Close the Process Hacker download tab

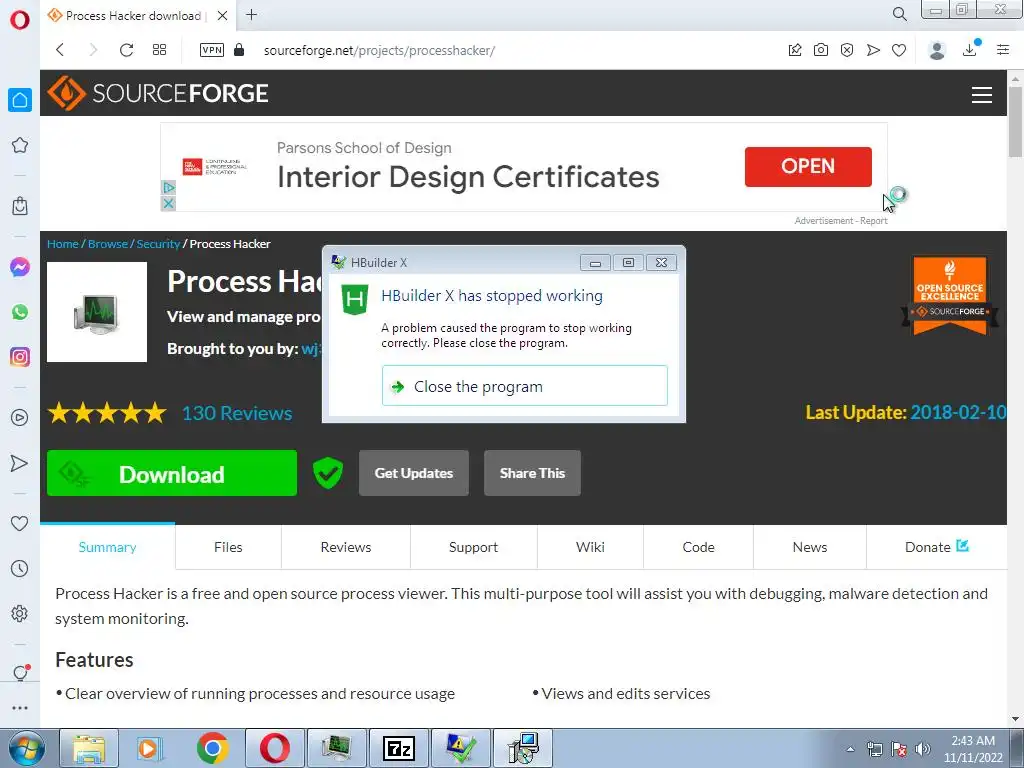[223, 15]
